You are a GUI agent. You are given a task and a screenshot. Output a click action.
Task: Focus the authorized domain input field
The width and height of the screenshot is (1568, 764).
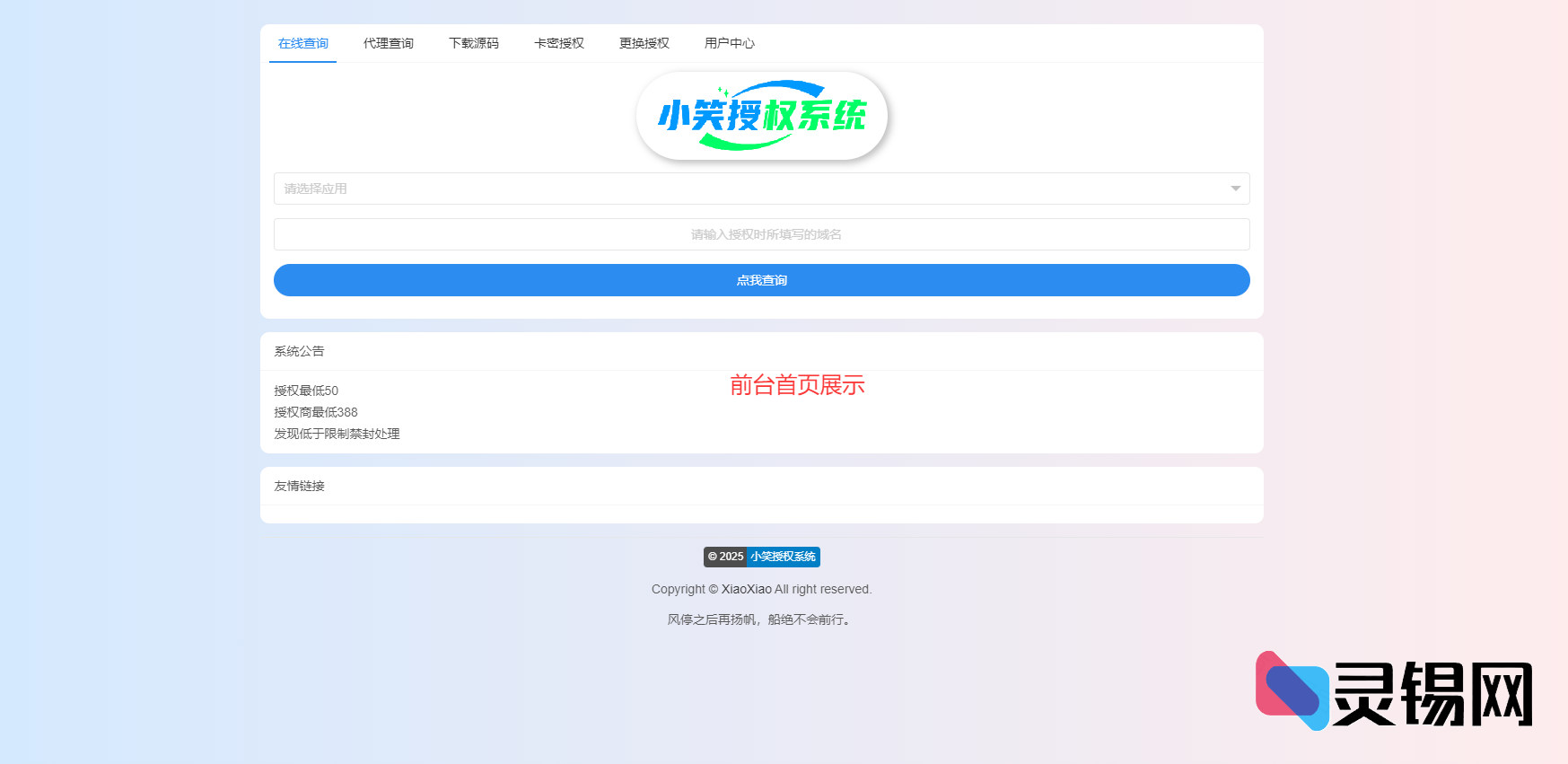coord(761,234)
